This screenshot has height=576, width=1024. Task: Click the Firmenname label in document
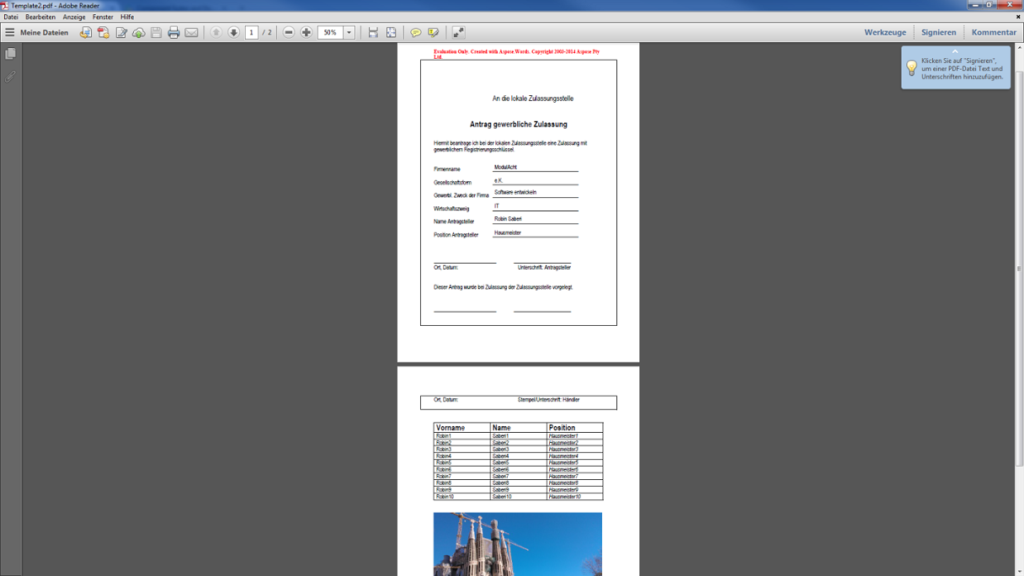[x=447, y=169]
